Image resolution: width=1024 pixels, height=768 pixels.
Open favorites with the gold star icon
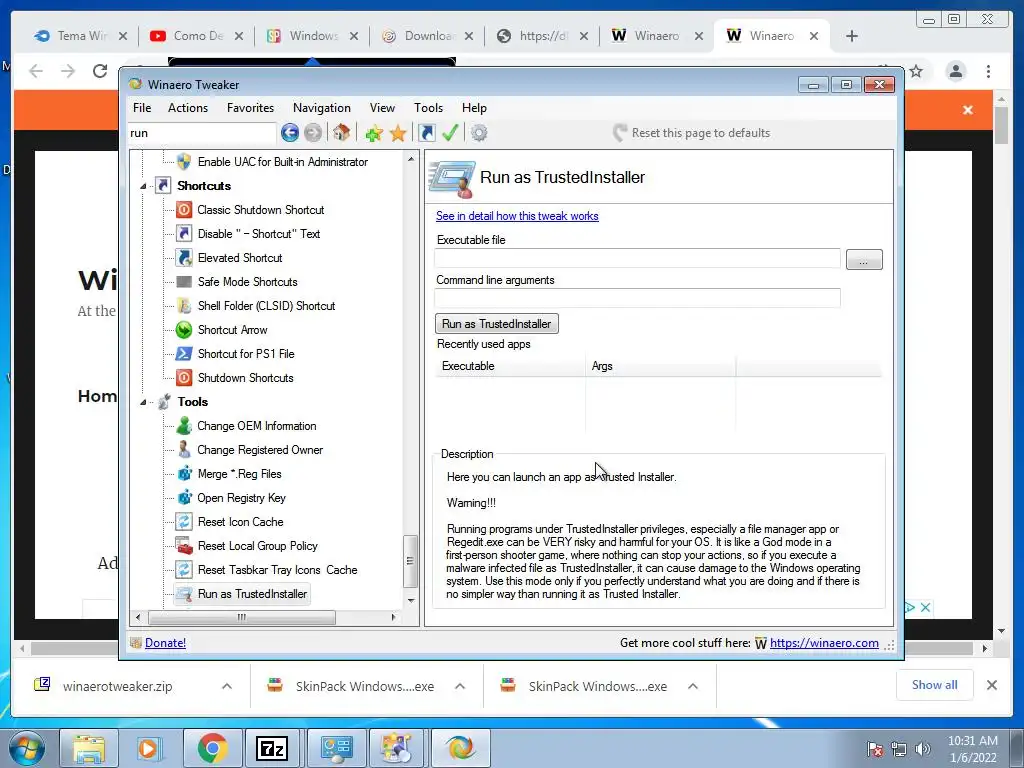pyautogui.click(x=398, y=134)
